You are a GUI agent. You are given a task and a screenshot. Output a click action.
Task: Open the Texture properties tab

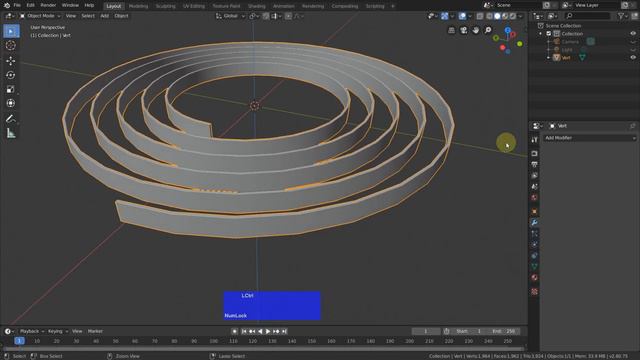tap(534, 291)
